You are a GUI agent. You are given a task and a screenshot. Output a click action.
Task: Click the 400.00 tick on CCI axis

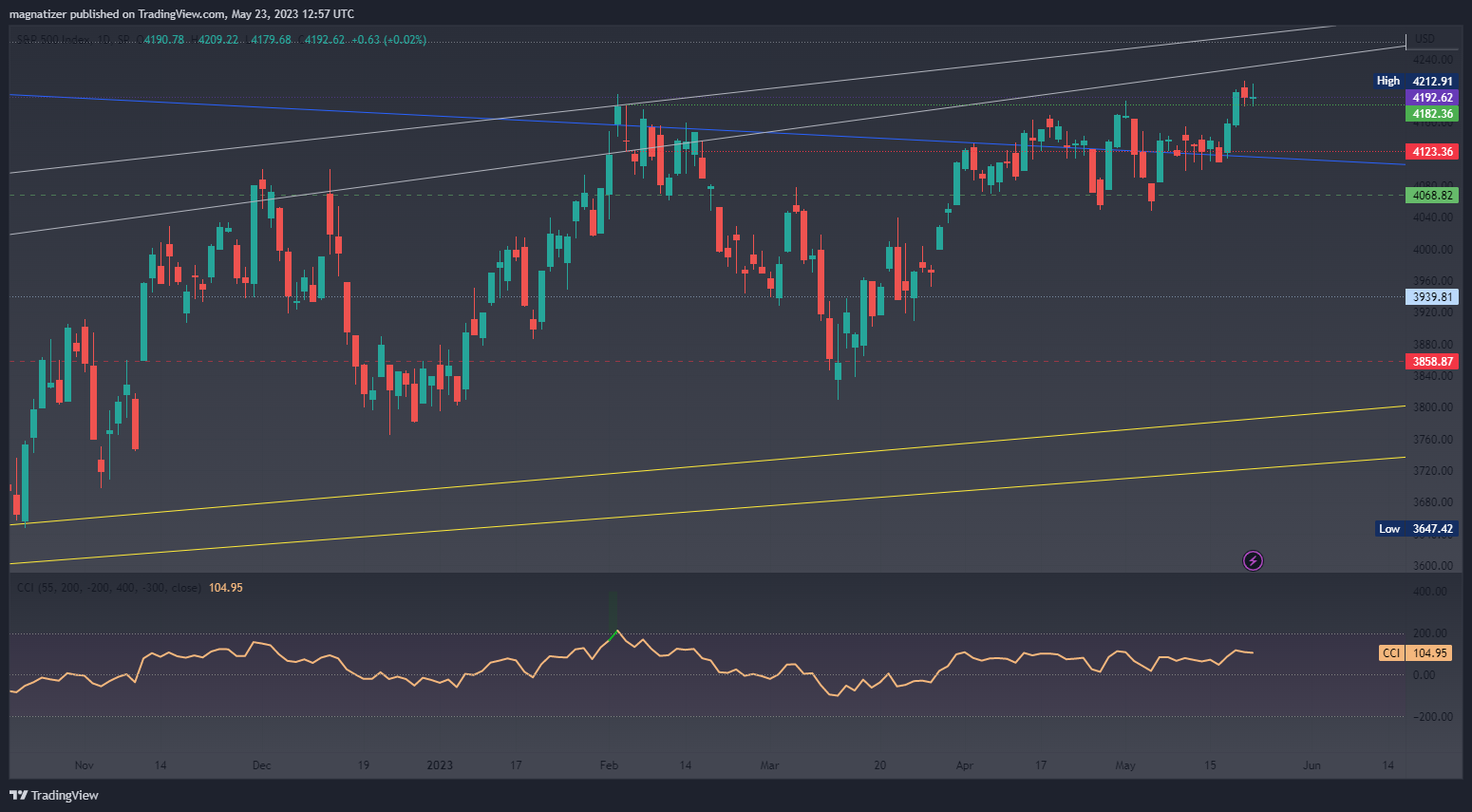tap(1431, 592)
